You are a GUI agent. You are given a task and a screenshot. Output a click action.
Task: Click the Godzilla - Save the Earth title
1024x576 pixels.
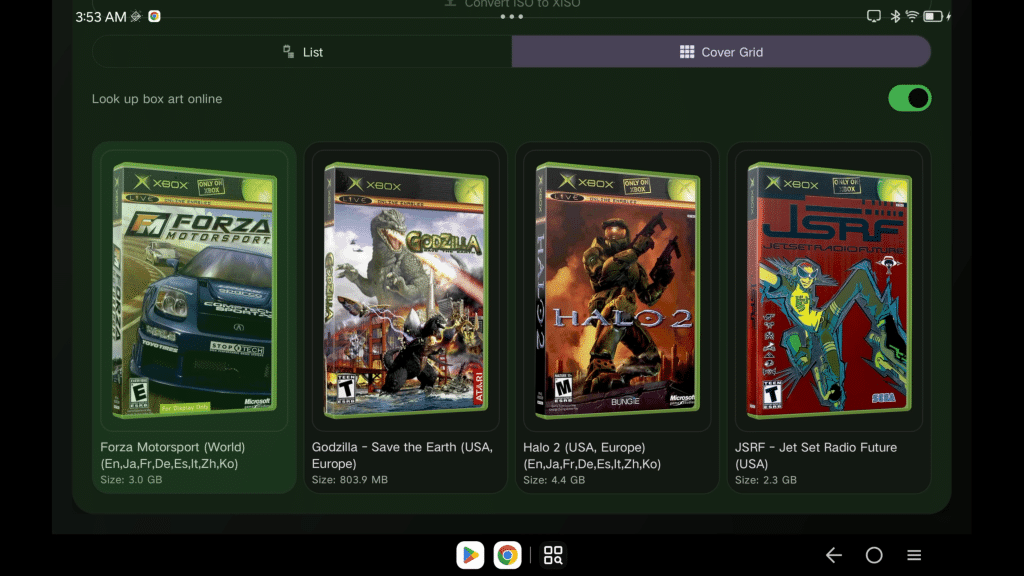coord(402,455)
